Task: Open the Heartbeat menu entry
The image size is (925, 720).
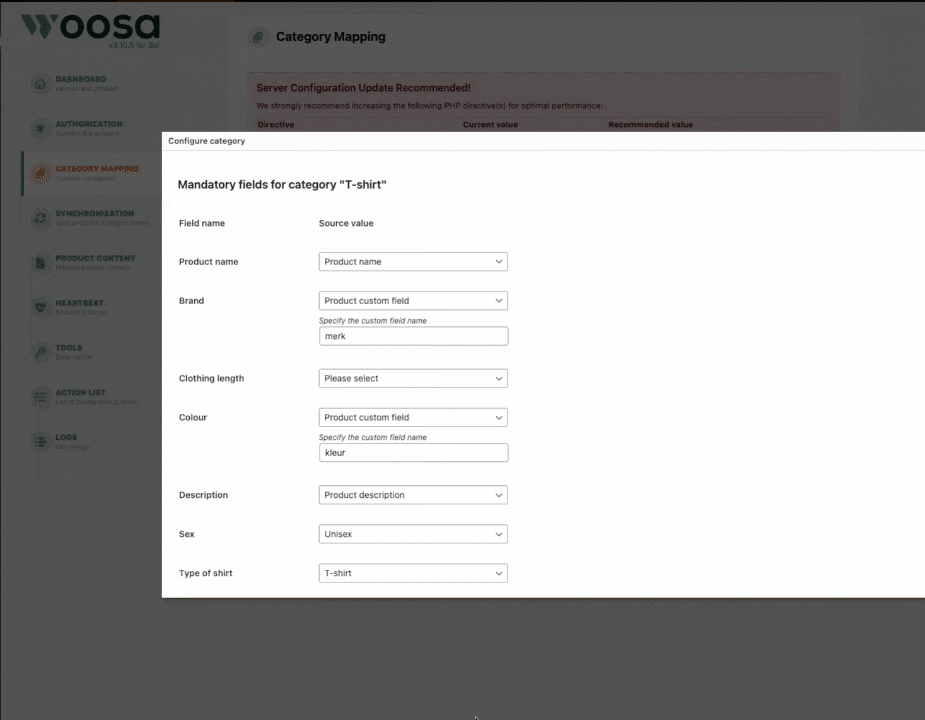Action: (x=79, y=303)
